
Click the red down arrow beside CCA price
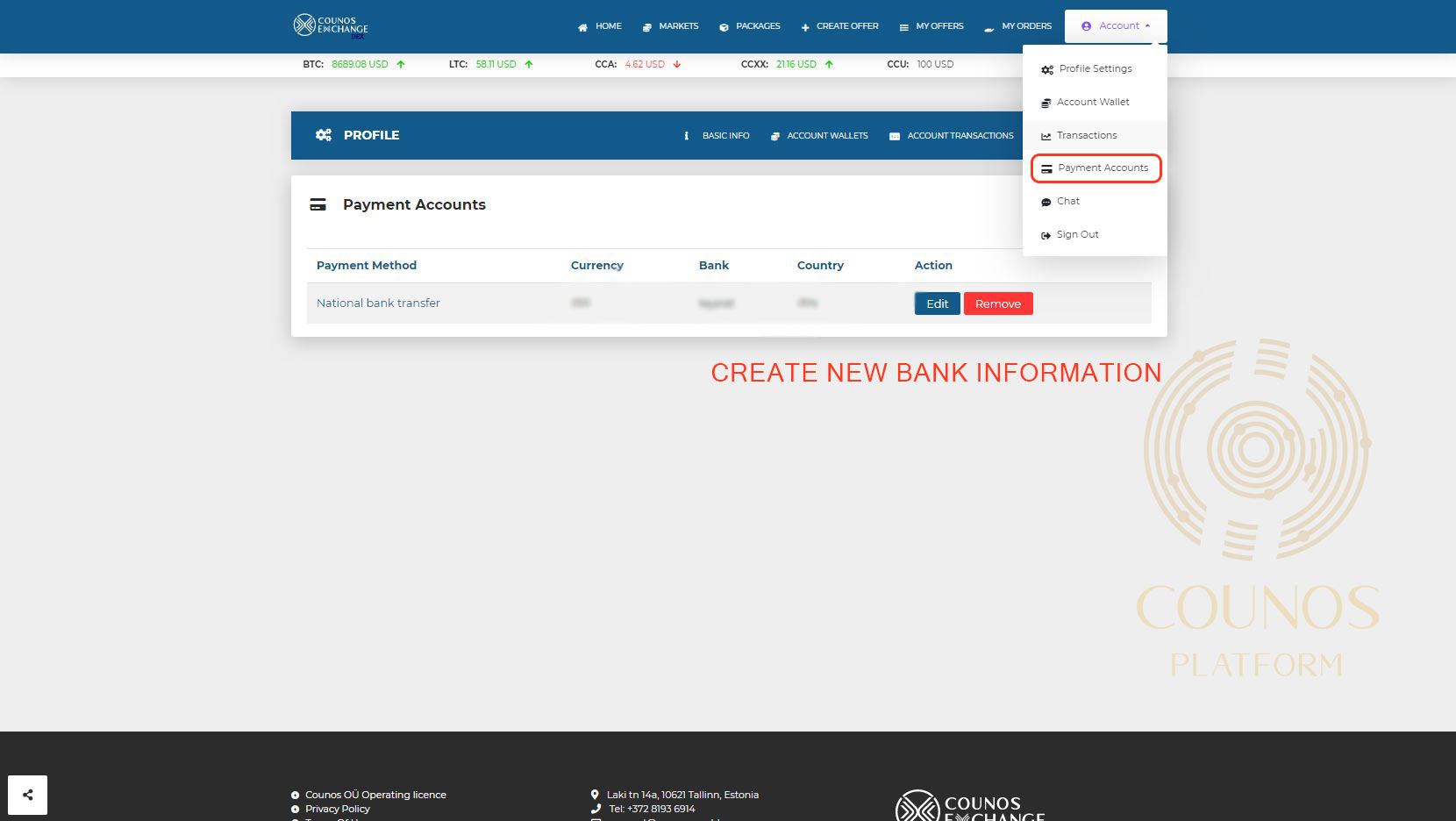pos(677,64)
